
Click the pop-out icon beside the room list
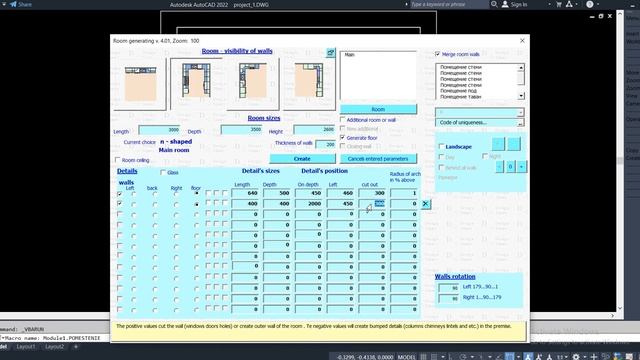click(x=331, y=53)
